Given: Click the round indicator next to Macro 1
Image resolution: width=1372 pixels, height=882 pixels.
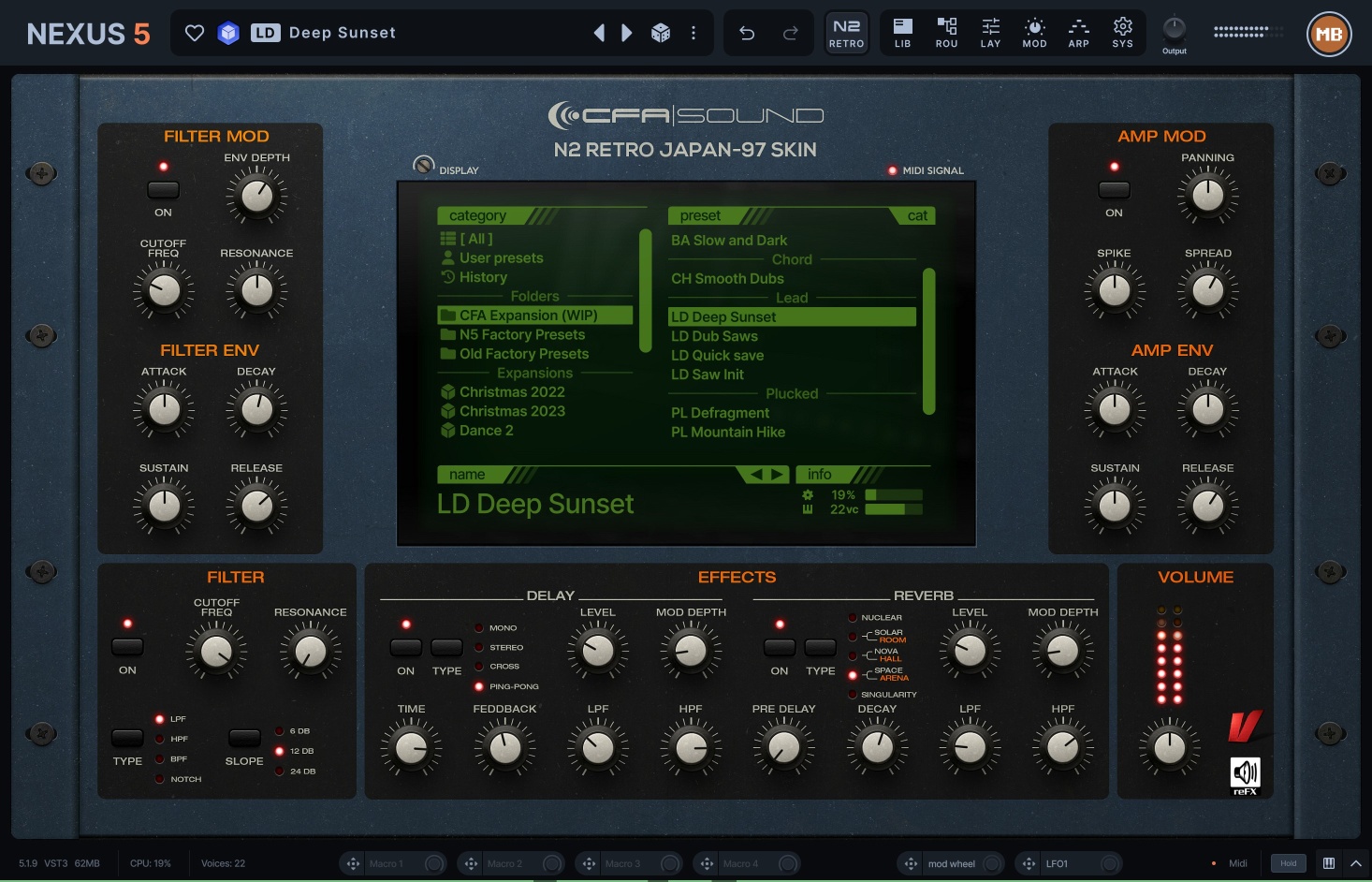Looking at the screenshot, I should 434,863.
